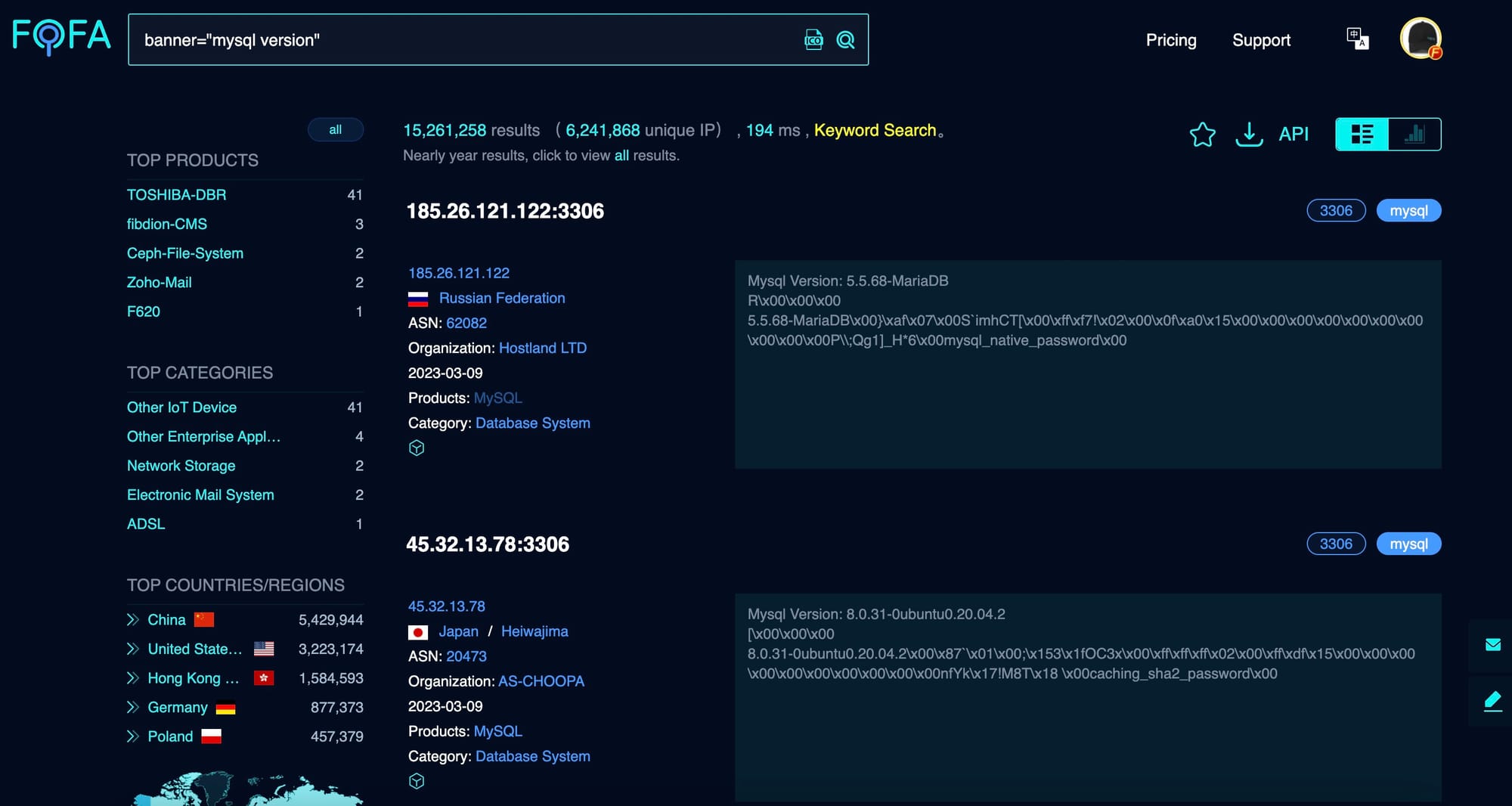Switch to chart statistics view

(1414, 135)
